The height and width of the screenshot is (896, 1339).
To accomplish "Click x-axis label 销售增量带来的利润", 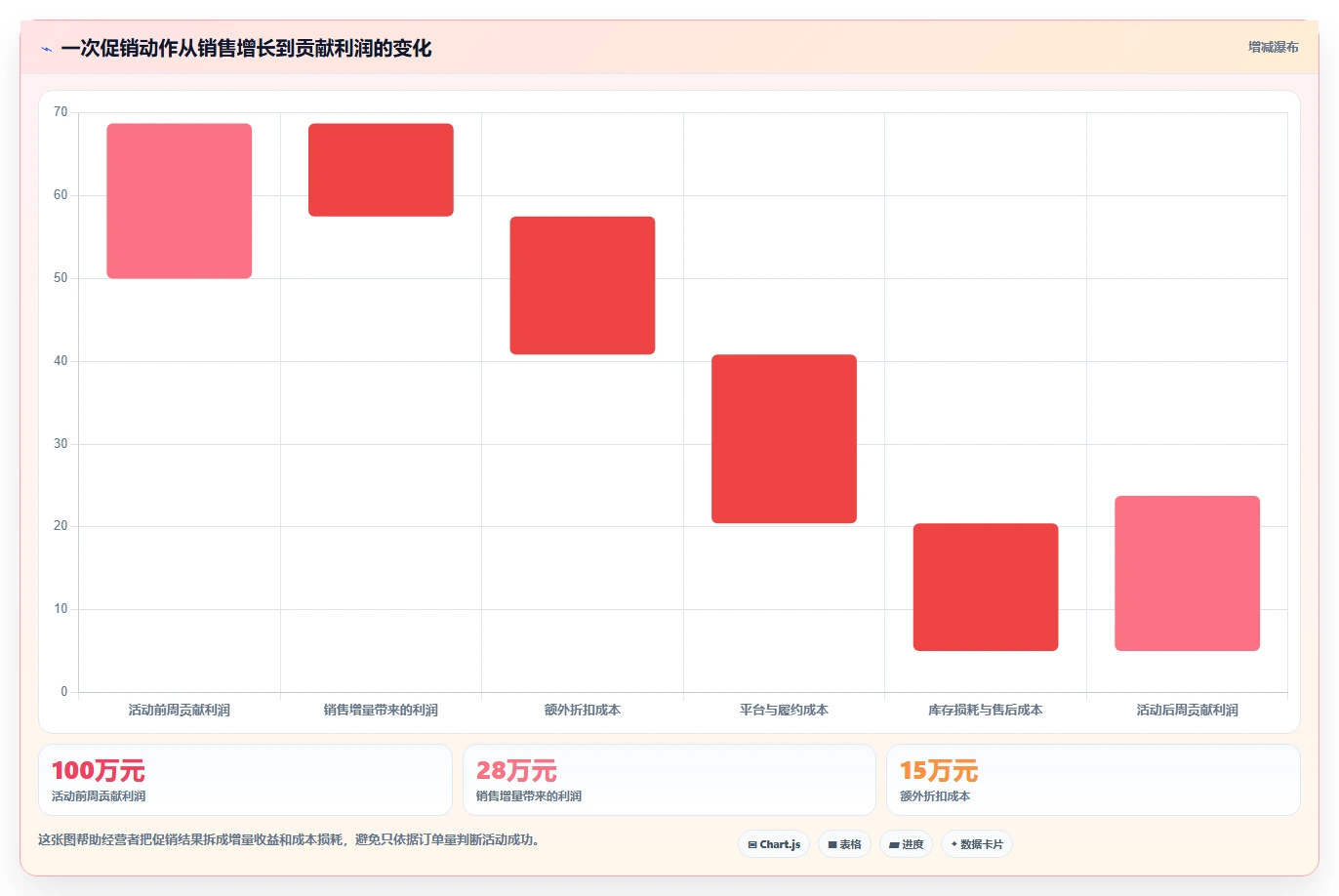I will (381, 710).
